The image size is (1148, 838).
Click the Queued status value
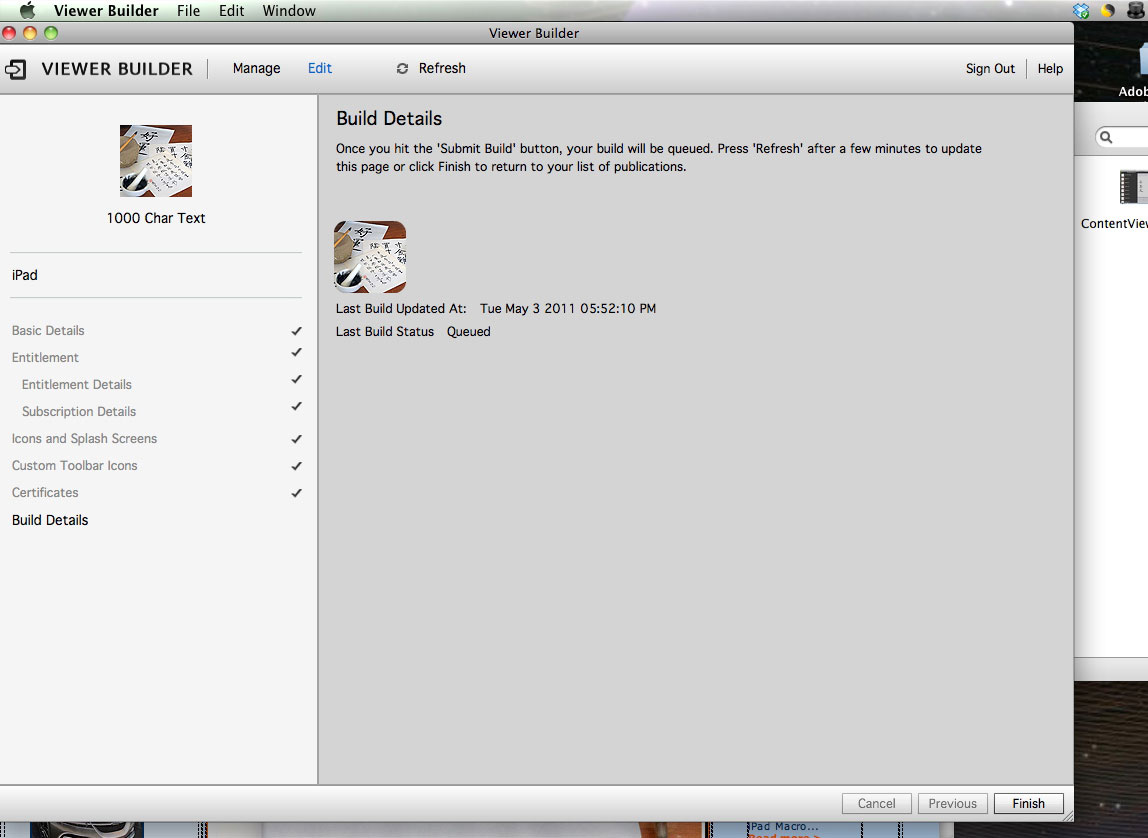(x=469, y=332)
